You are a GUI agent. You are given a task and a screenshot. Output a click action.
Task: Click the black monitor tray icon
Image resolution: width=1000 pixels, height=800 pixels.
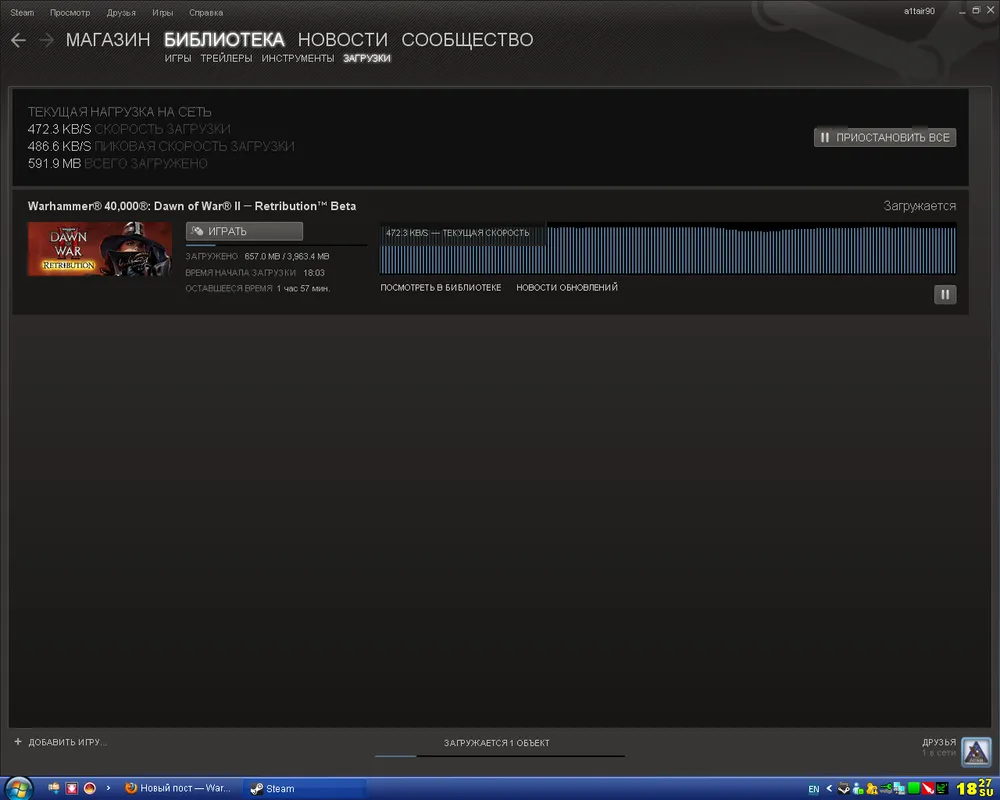click(942, 789)
